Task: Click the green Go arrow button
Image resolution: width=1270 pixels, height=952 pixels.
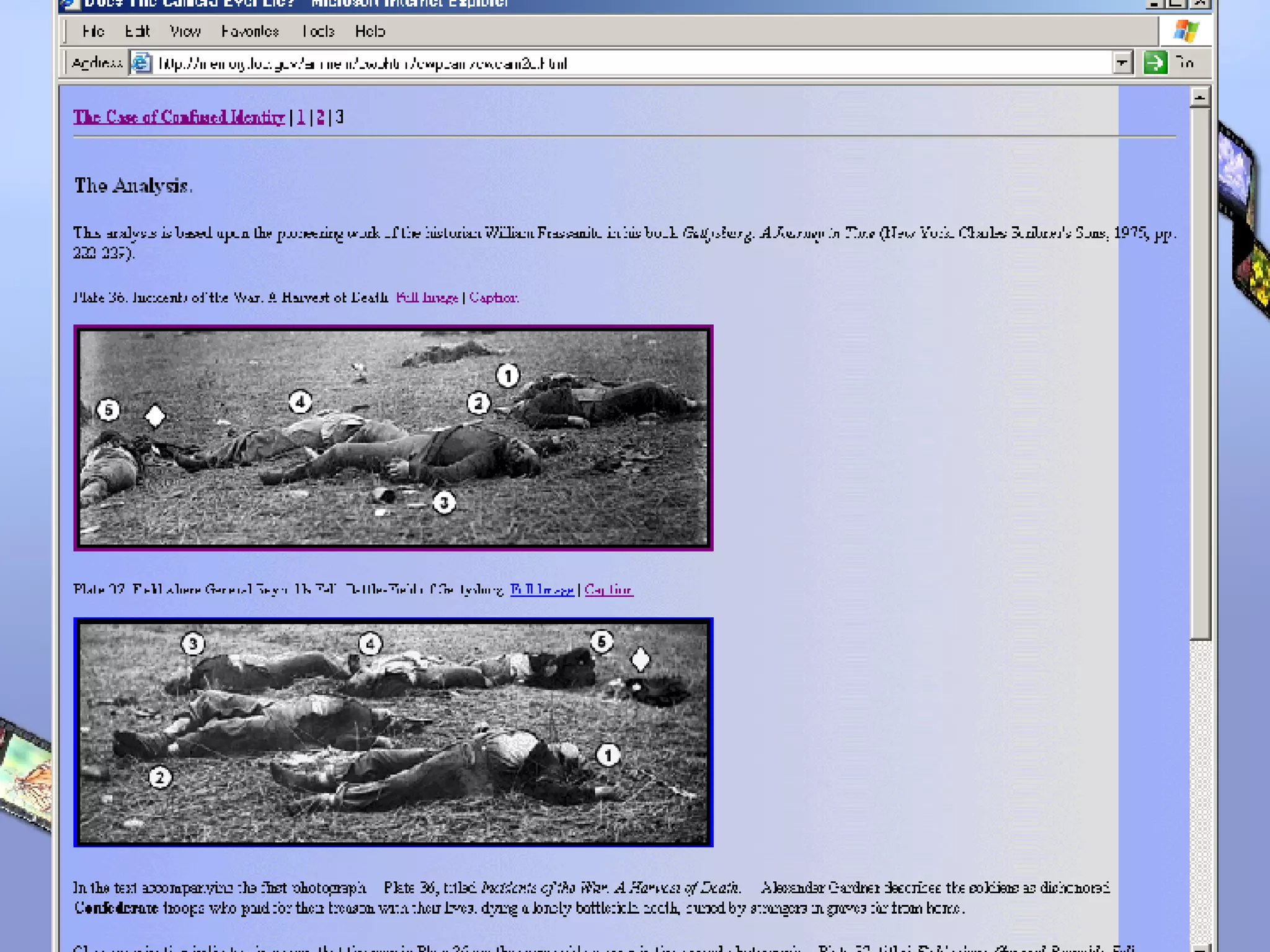Action: tap(1155, 63)
